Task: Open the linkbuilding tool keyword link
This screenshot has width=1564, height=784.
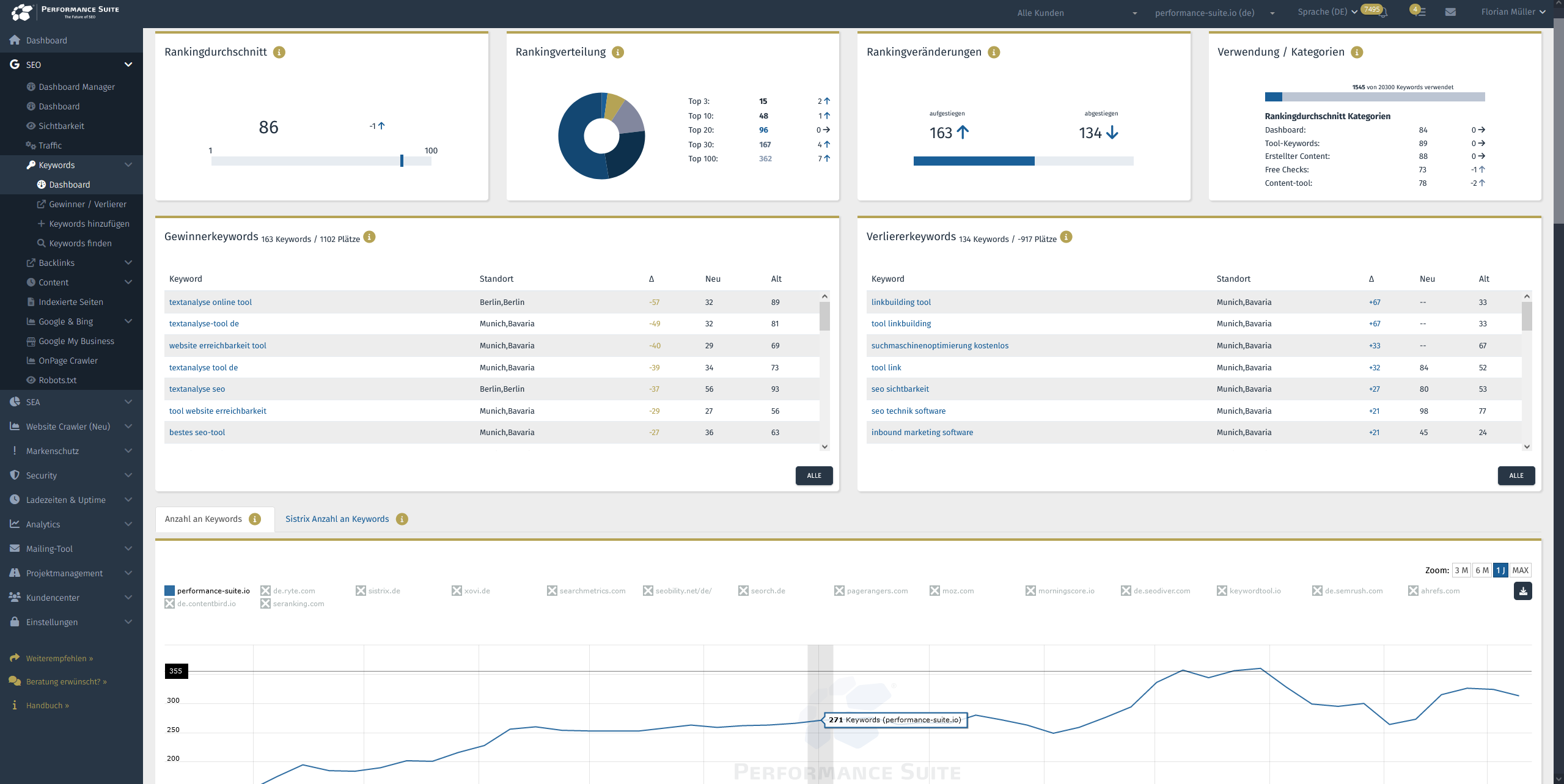Action: pos(901,302)
